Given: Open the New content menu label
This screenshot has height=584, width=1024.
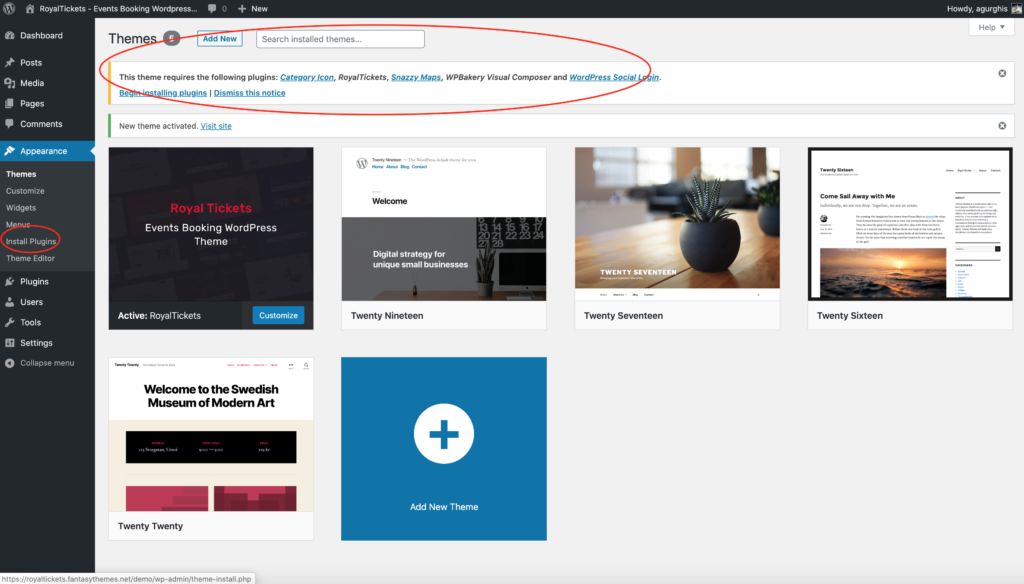Looking at the screenshot, I should [x=259, y=8].
